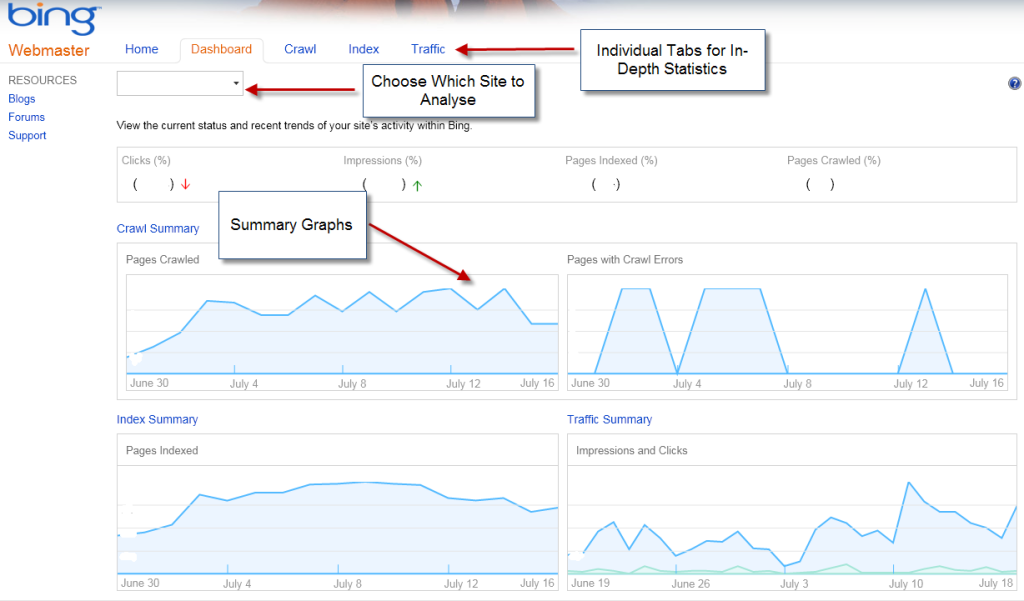Click the Pages Indexed (%) label

click(611, 161)
